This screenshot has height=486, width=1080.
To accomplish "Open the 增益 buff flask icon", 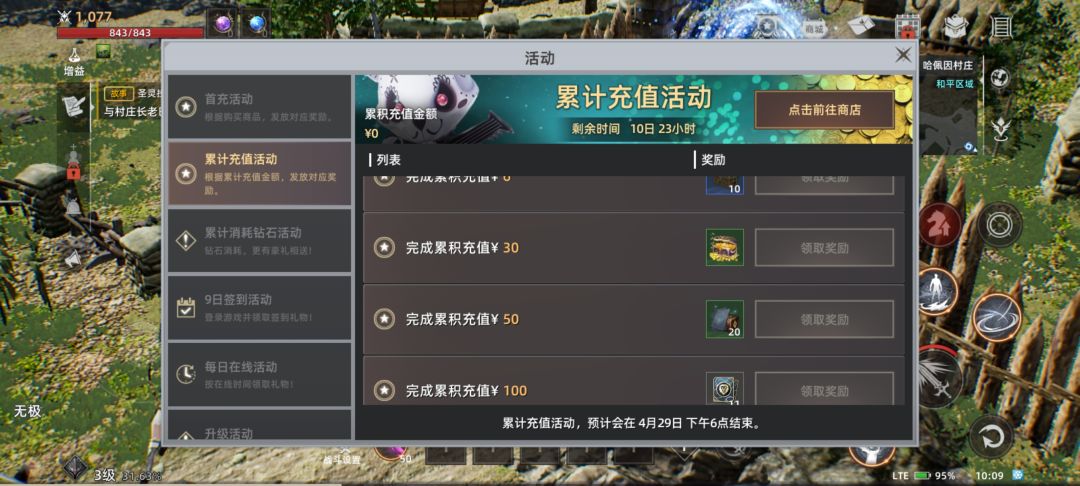I will (74, 62).
